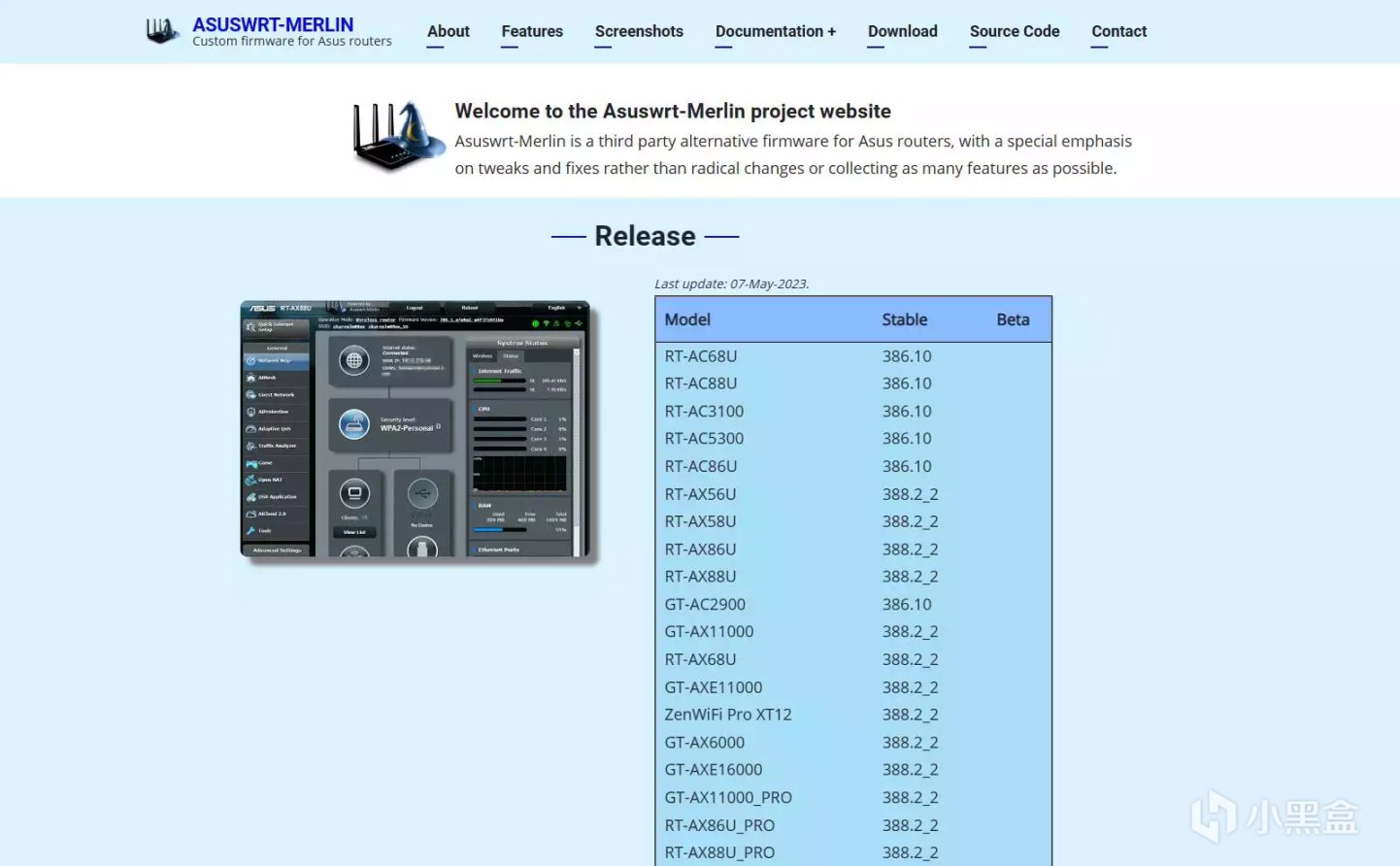This screenshot has width=1400, height=866.
Task: Click stable version 386.10 for RT-AC68U
Action: [x=907, y=356]
